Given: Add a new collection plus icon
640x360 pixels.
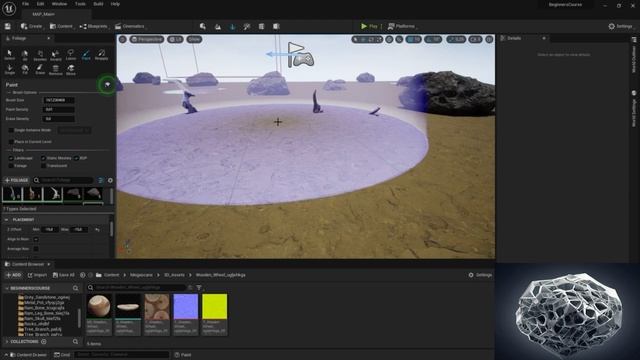Looking at the screenshot, I should click(x=44, y=342).
